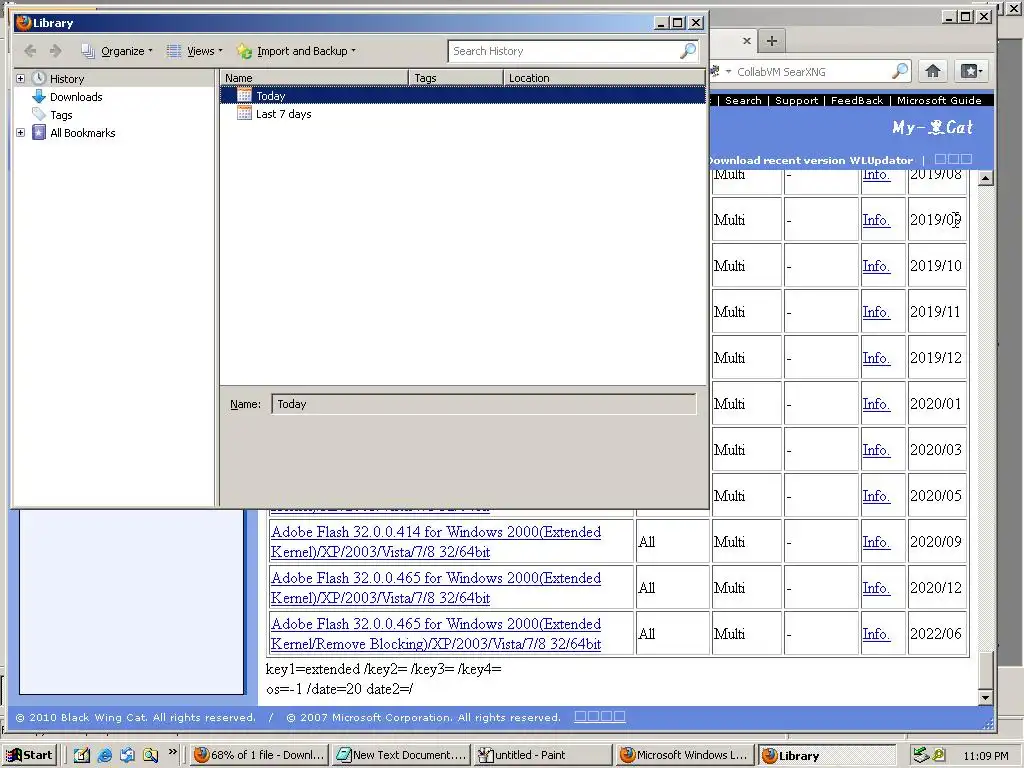Click the Firefox Home button
Image resolution: width=1024 pixels, height=768 pixels.
click(x=933, y=71)
